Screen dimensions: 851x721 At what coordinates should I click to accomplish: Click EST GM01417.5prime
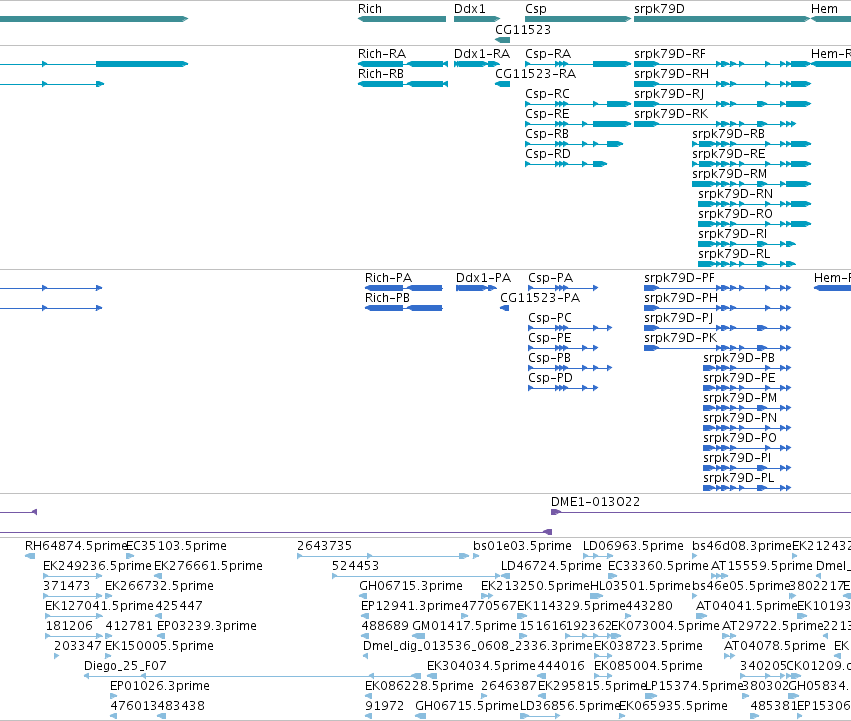coord(465,626)
